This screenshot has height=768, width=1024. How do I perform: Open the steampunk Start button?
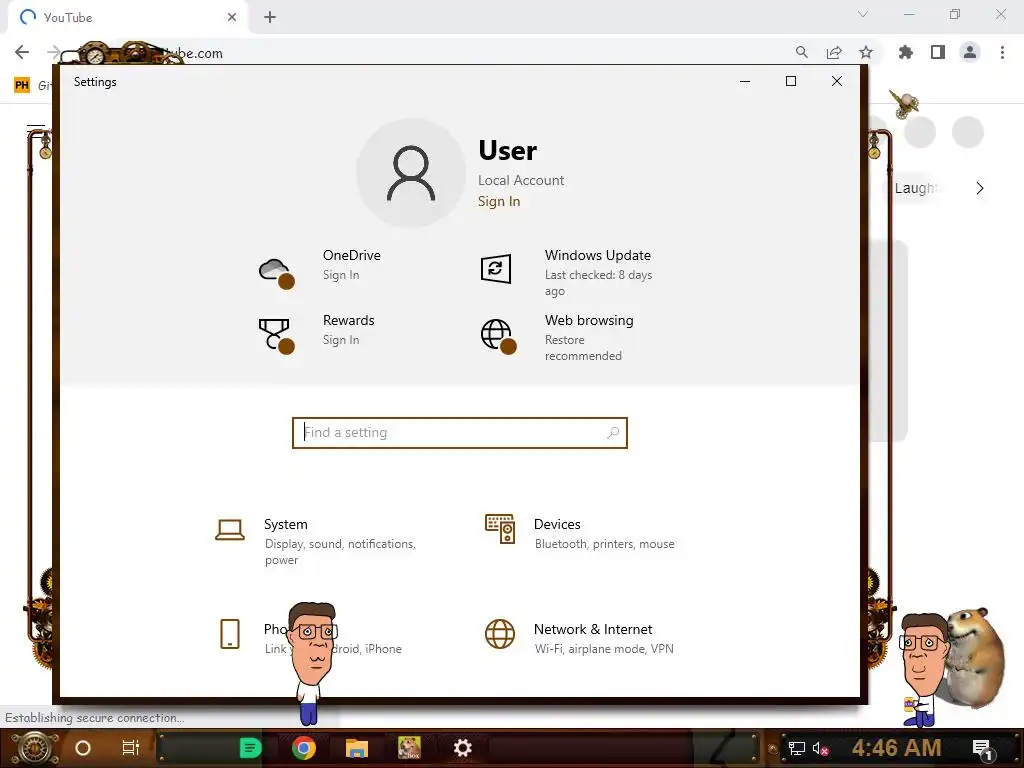pyautogui.click(x=33, y=748)
